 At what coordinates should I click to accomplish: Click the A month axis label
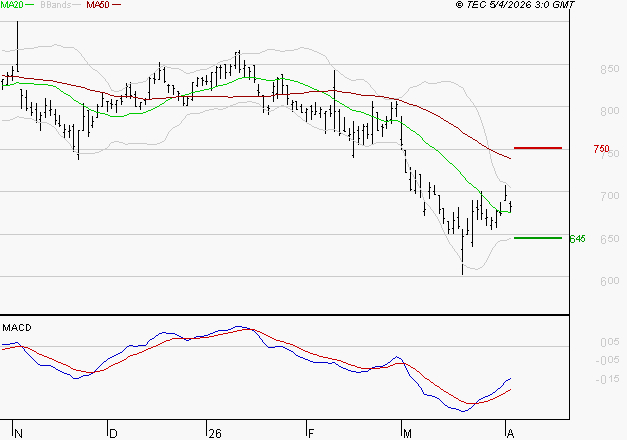510,434
